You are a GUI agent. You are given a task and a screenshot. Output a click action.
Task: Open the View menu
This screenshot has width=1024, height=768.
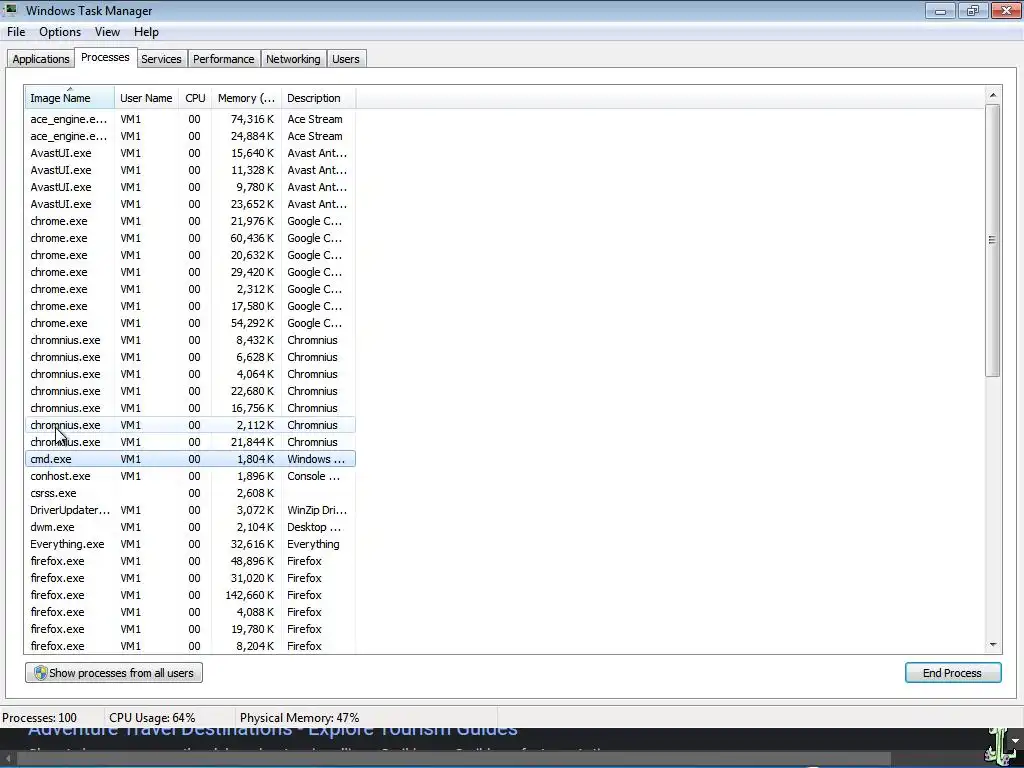pyautogui.click(x=107, y=32)
